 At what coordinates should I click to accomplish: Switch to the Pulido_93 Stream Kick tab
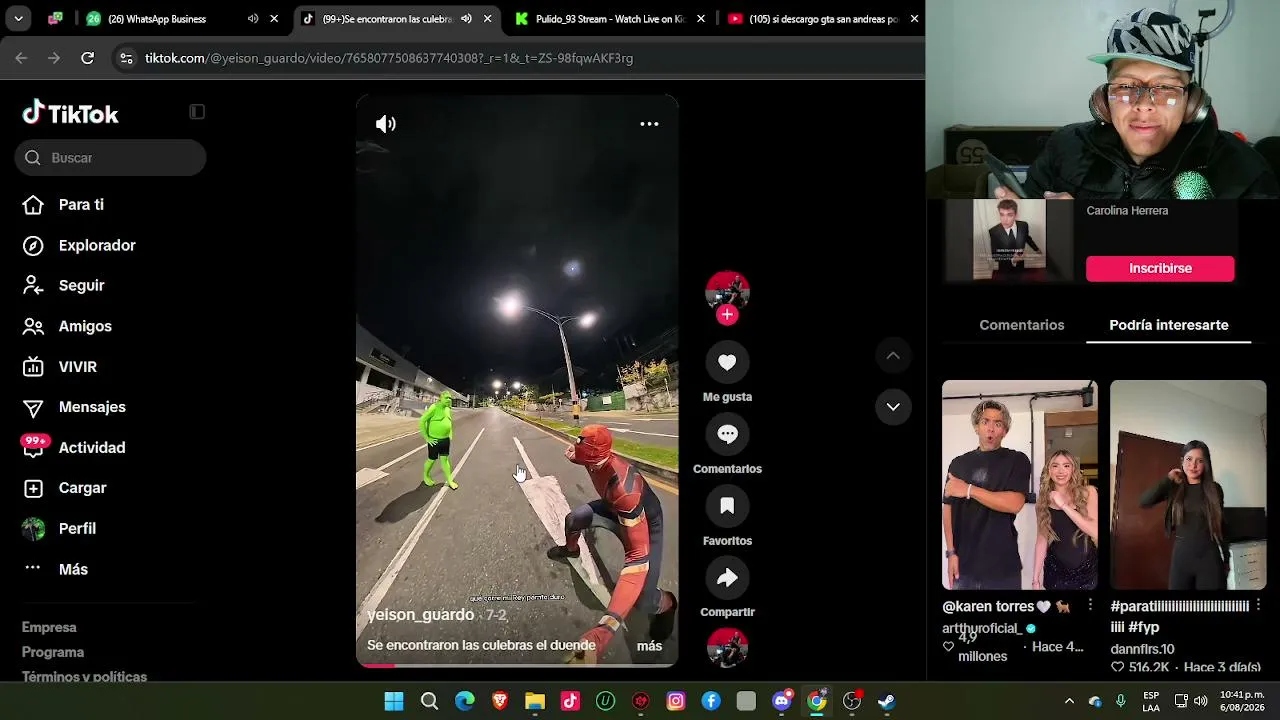coord(610,19)
